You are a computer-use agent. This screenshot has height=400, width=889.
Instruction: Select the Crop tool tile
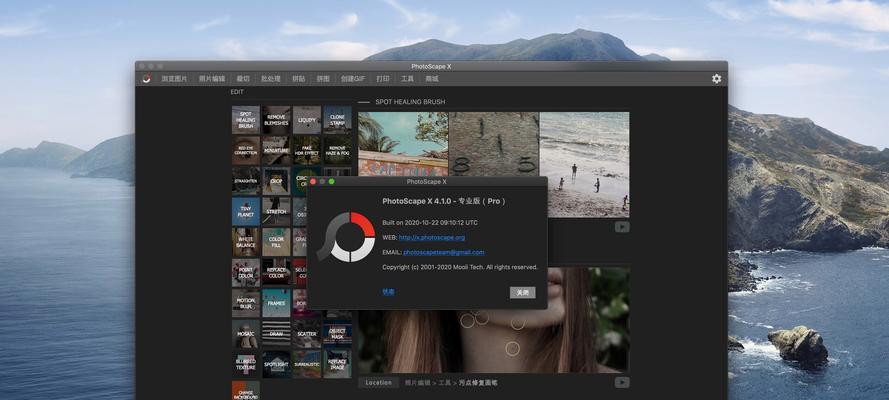[x=276, y=181]
